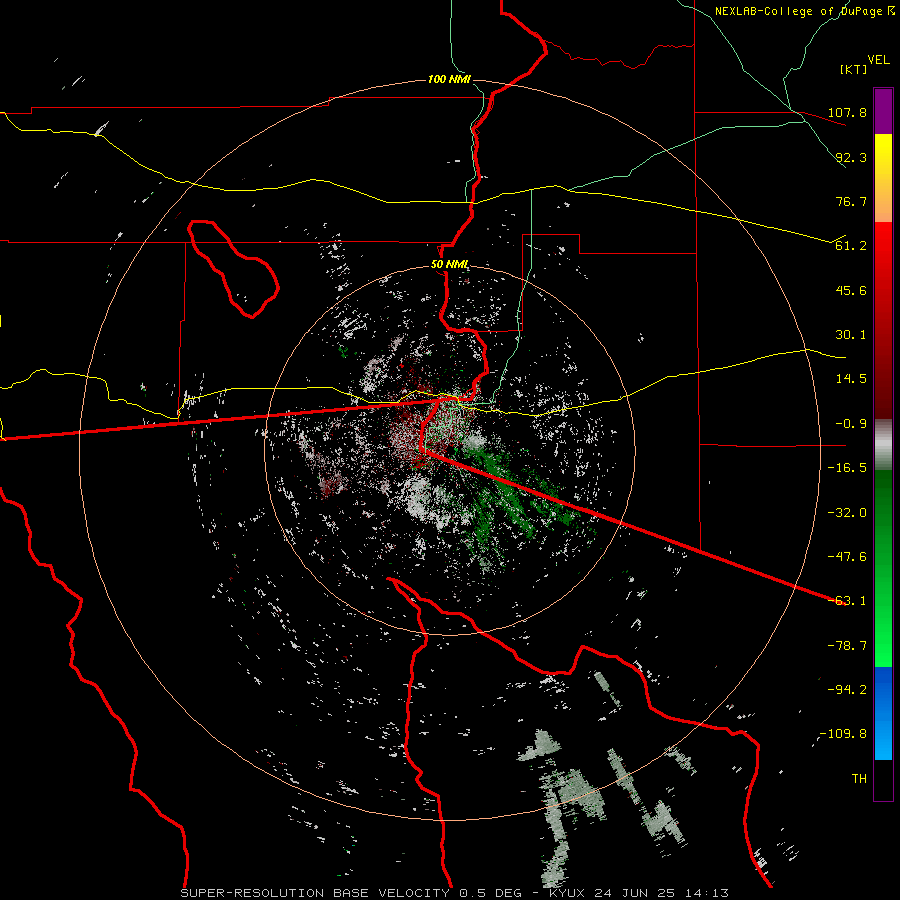Click the red segment of the color bar
Screen dimensions: 900x900
pos(883,320)
